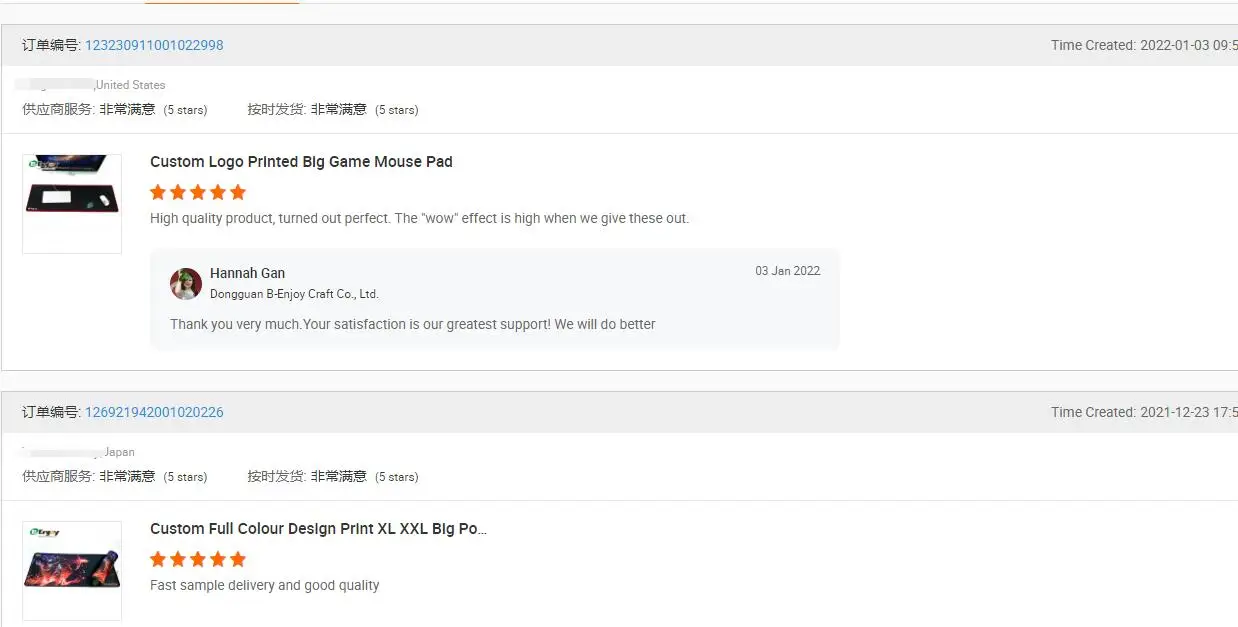Click Dongguan B-Enjoy Craft Co., Ltd. company name
The height and width of the screenshot is (627, 1238).
coord(294,294)
